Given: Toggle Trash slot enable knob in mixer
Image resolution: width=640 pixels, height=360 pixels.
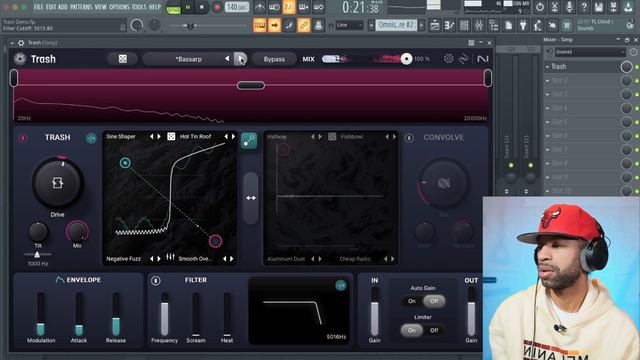Looking at the screenshot, I should (626, 67).
